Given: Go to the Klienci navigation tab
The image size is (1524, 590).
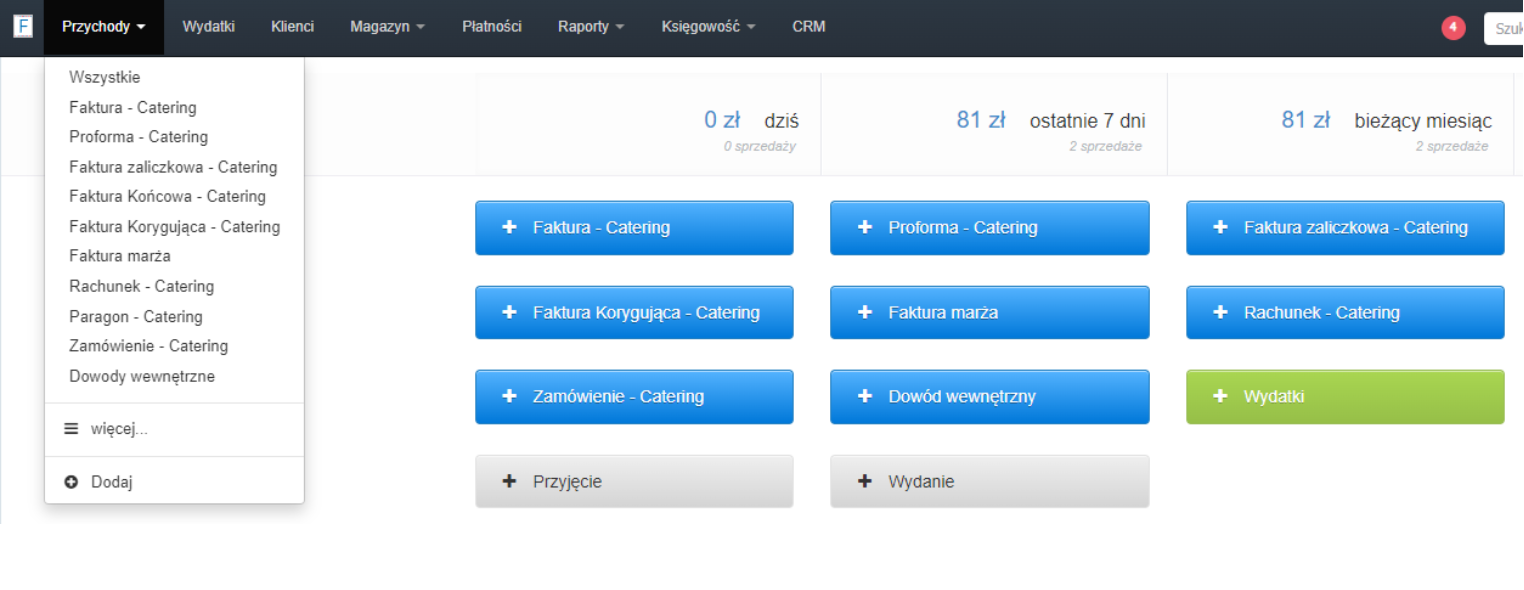Looking at the screenshot, I should 292,27.
